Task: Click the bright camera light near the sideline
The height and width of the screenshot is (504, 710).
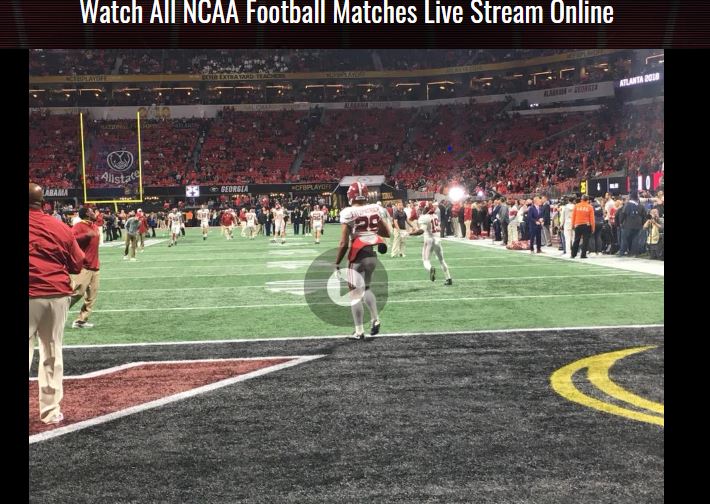Action: tap(456, 194)
